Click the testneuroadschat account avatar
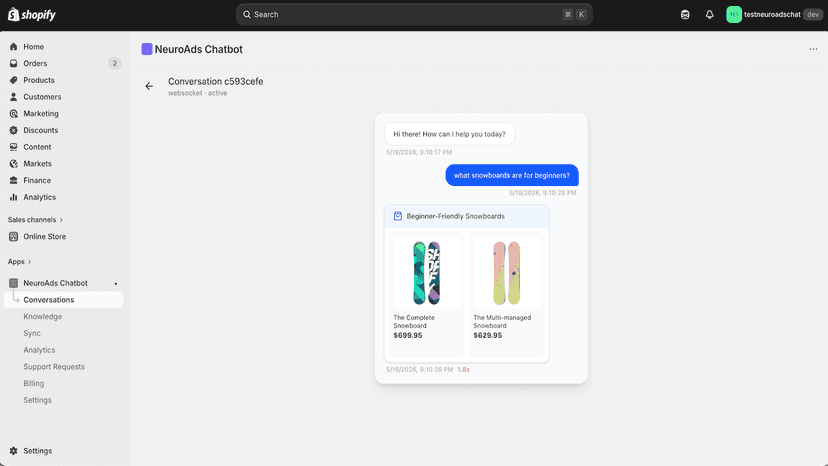This screenshot has width=828, height=466. 733,15
